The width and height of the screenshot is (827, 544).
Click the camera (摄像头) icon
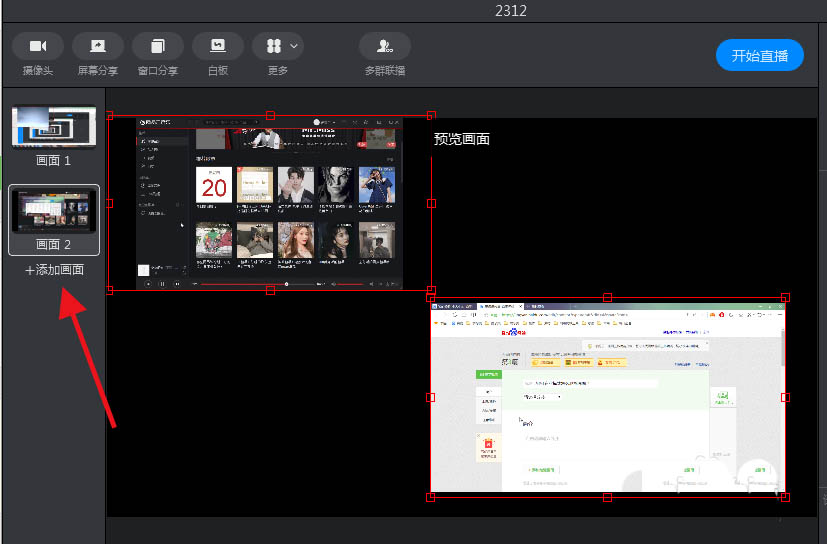[37, 46]
